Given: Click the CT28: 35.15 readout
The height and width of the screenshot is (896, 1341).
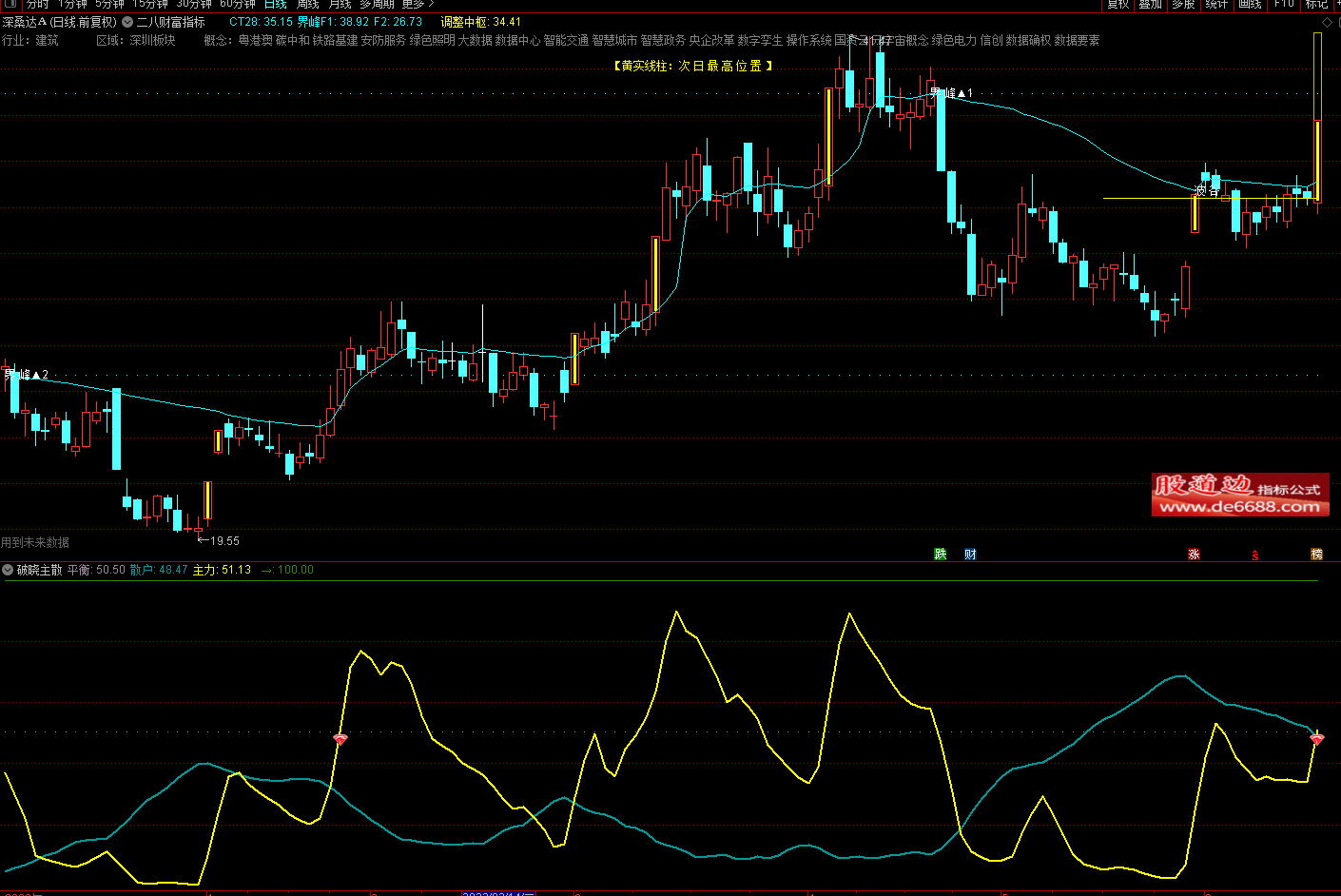Looking at the screenshot, I should click(x=261, y=22).
